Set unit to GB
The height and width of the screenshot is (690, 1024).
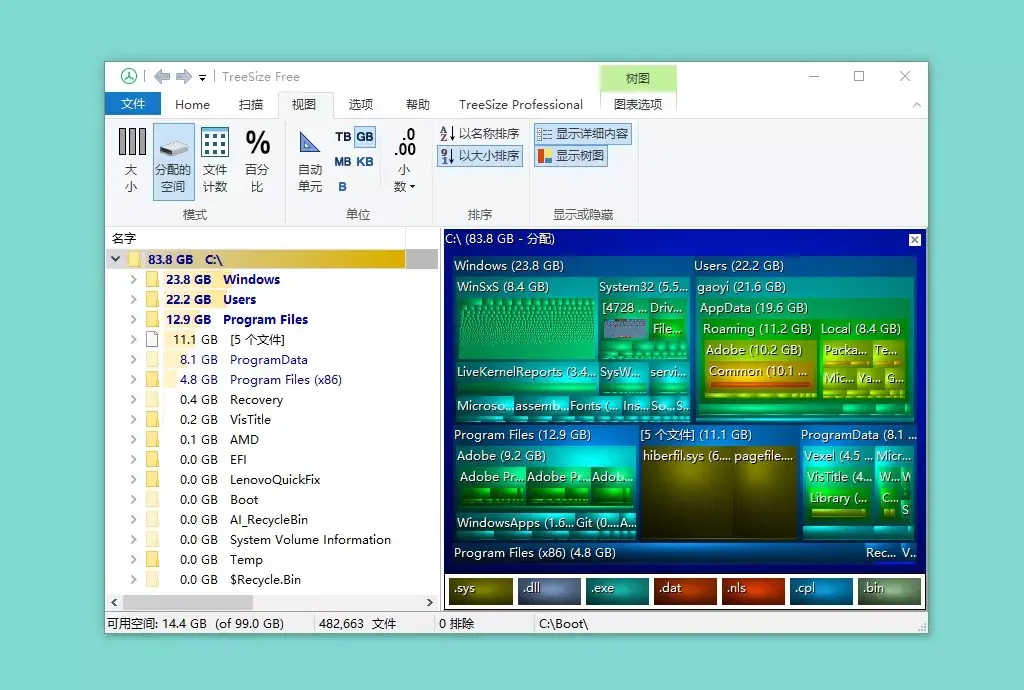(x=364, y=136)
